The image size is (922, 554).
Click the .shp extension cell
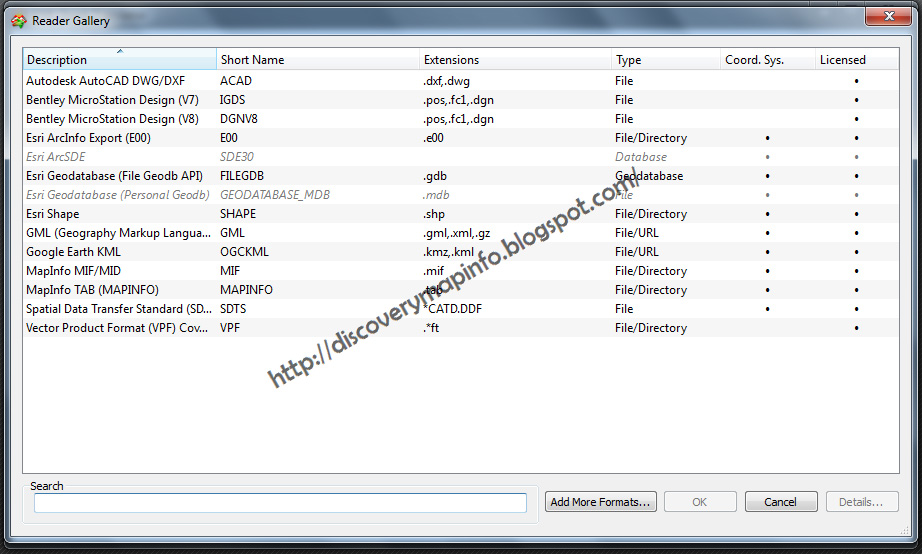434,214
